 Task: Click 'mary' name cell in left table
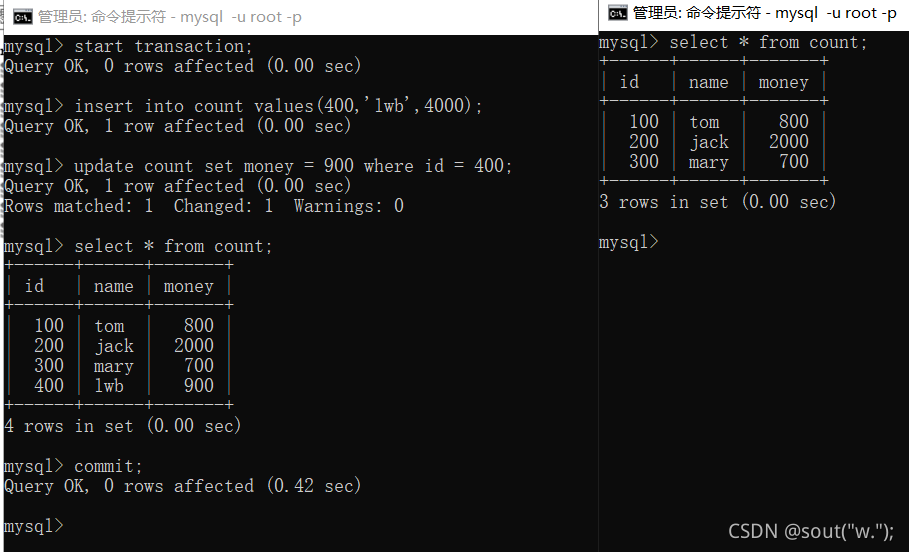tap(114, 366)
